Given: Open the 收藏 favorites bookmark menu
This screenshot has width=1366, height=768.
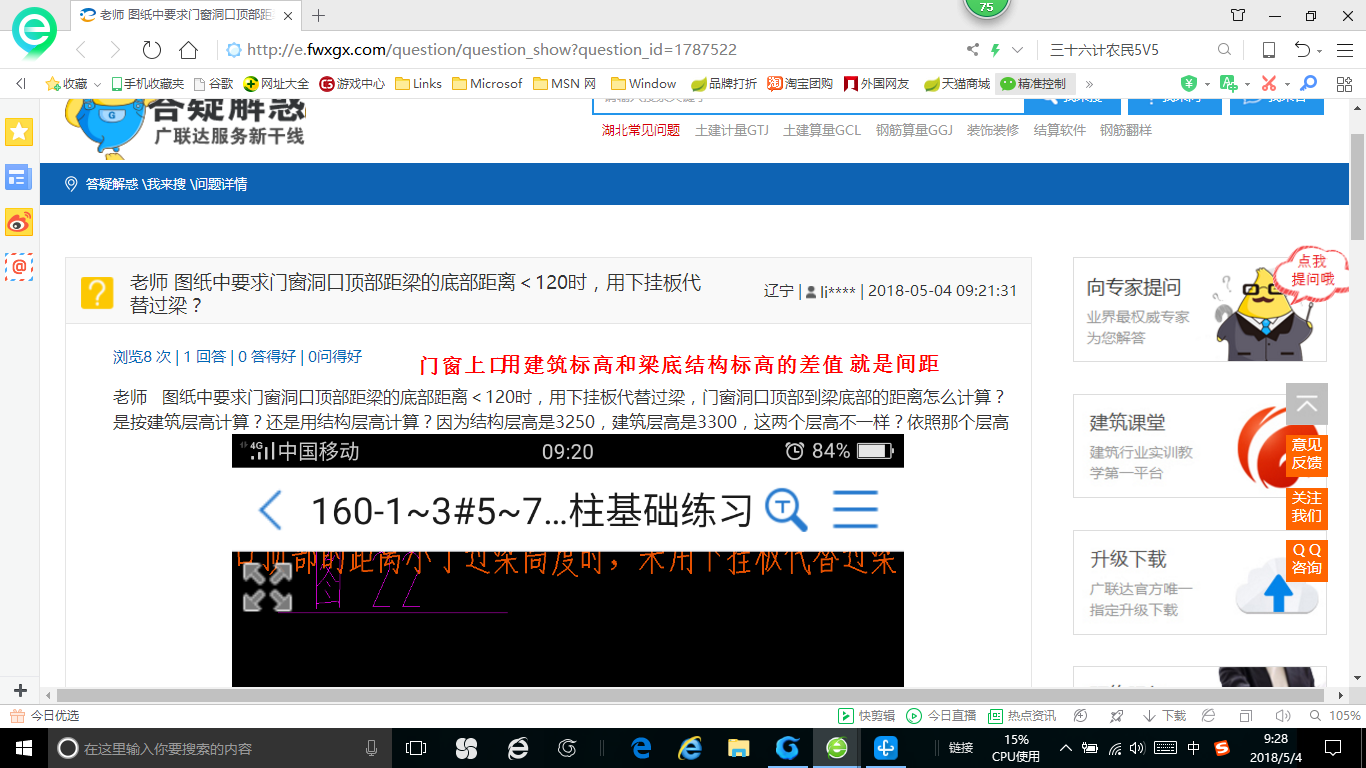Looking at the screenshot, I should pyautogui.click(x=72, y=84).
